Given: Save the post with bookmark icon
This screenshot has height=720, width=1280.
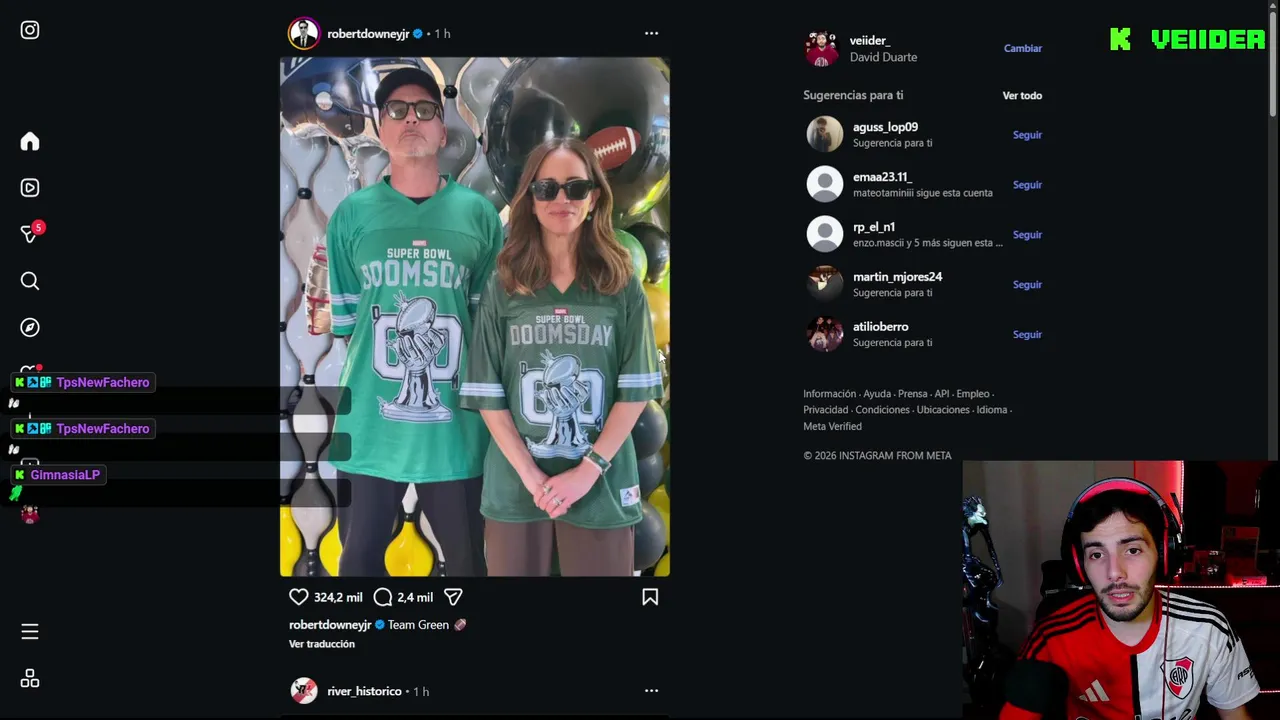Looking at the screenshot, I should (650, 597).
